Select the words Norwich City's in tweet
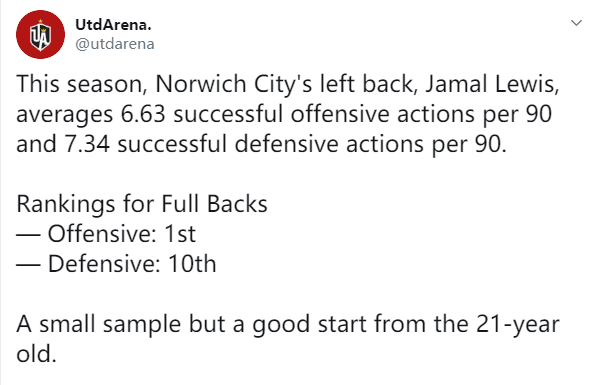596x385 pixels. [x=233, y=84]
